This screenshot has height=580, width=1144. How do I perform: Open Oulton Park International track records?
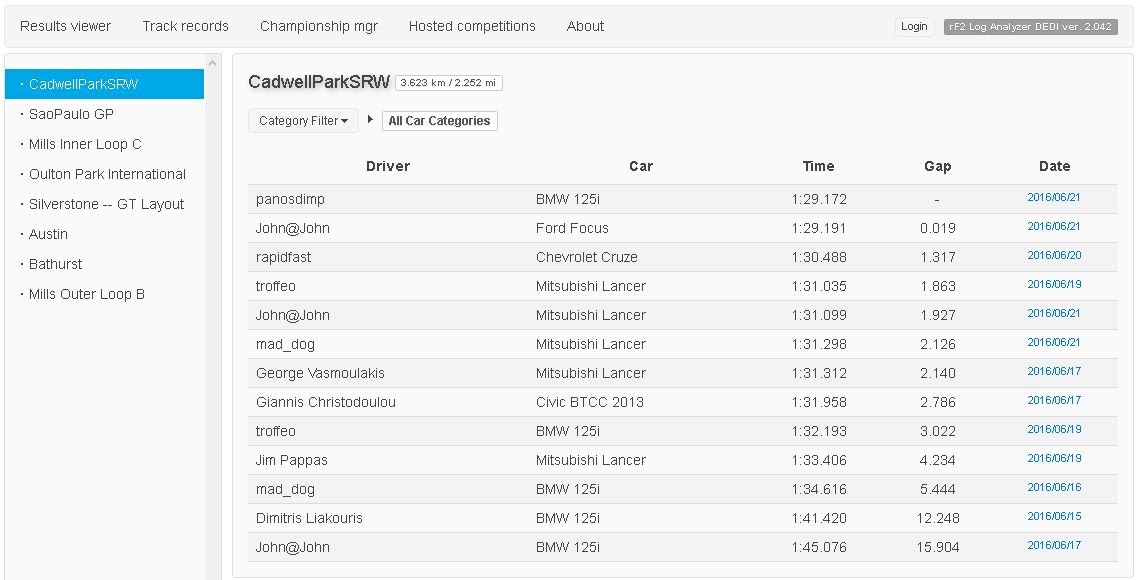pos(107,174)
